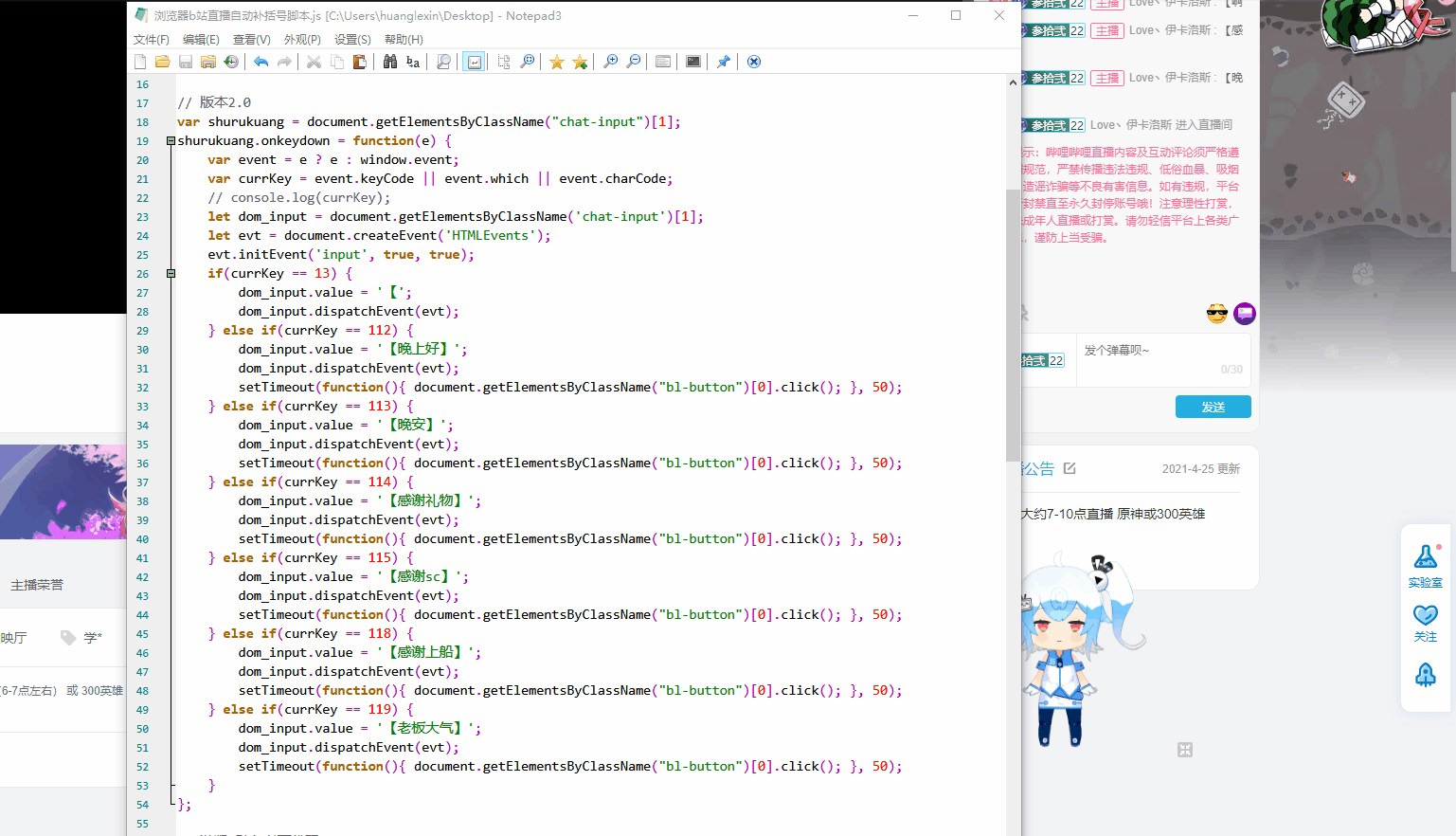Image resolution: width=1456 pixels, height=836 pixels.
Task: Paste using the clipboard toolbar icon
Action: coord(360,62)
